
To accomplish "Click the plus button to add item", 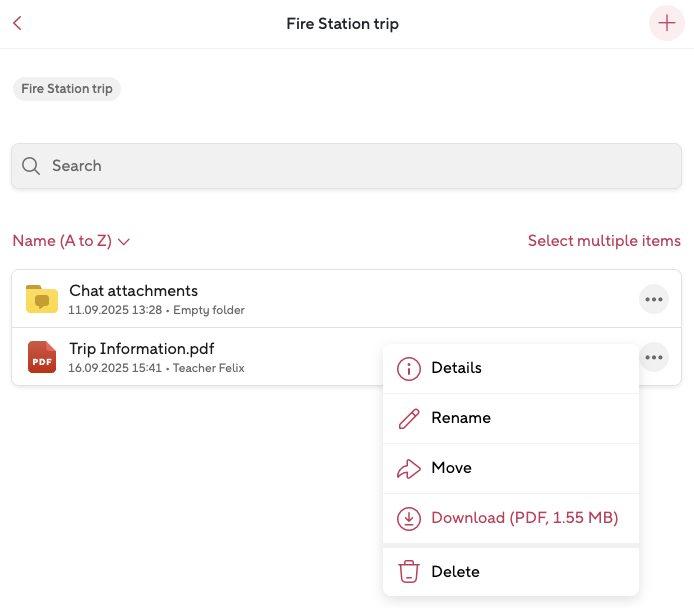I will pos(667,24).
